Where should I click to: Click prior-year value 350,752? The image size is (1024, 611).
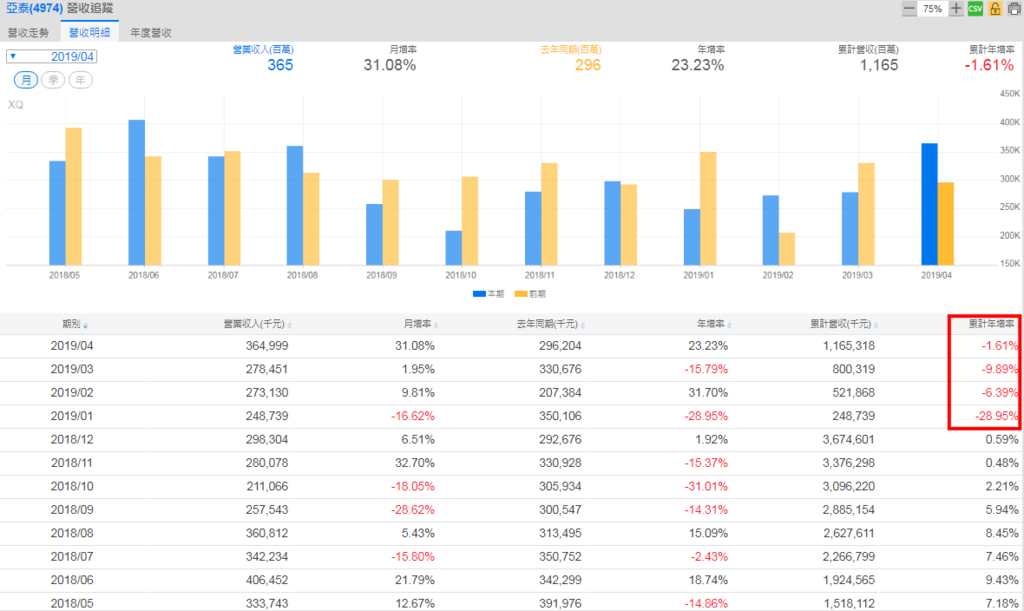pos(560,557)
